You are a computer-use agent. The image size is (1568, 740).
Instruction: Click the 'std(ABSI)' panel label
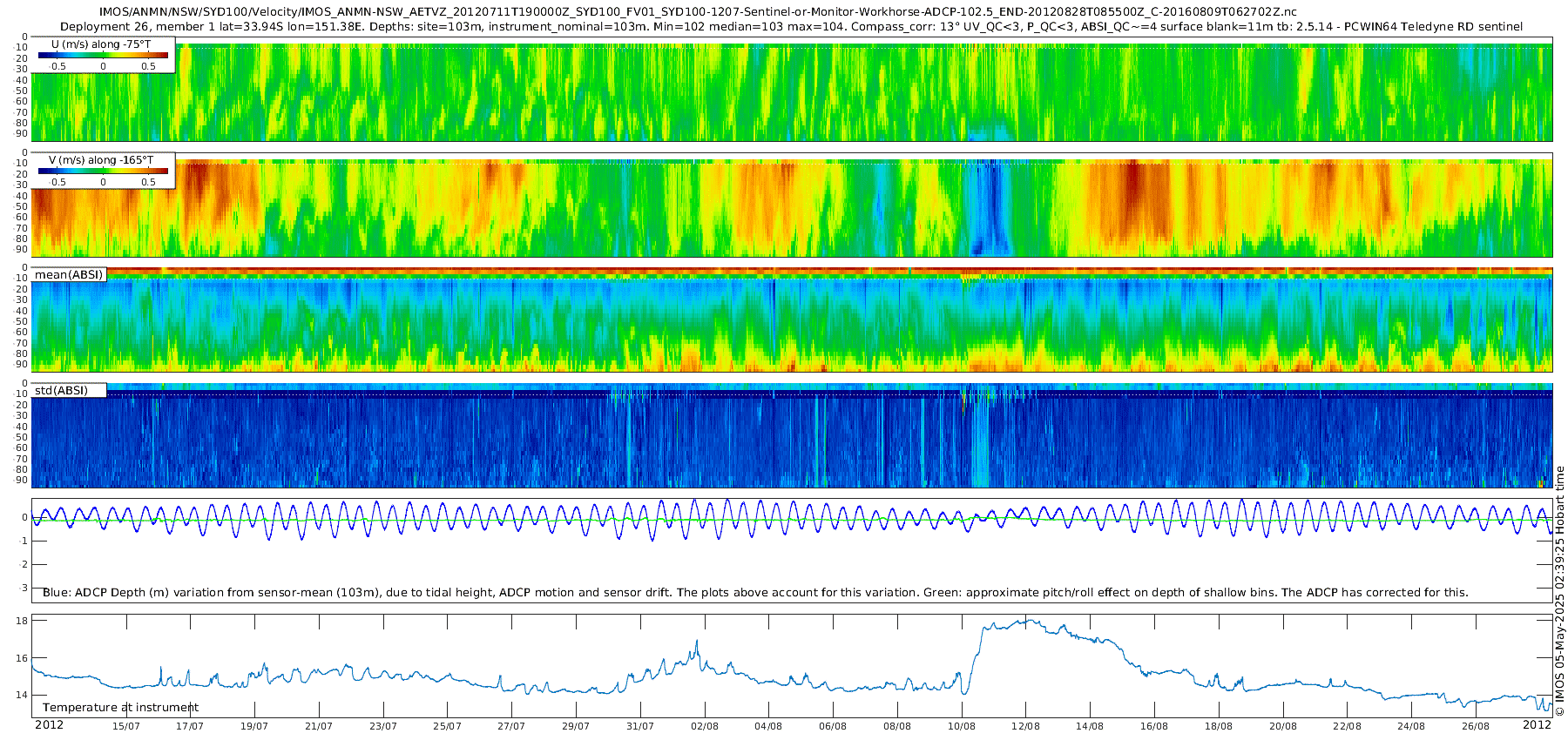(x=62, y=391)
